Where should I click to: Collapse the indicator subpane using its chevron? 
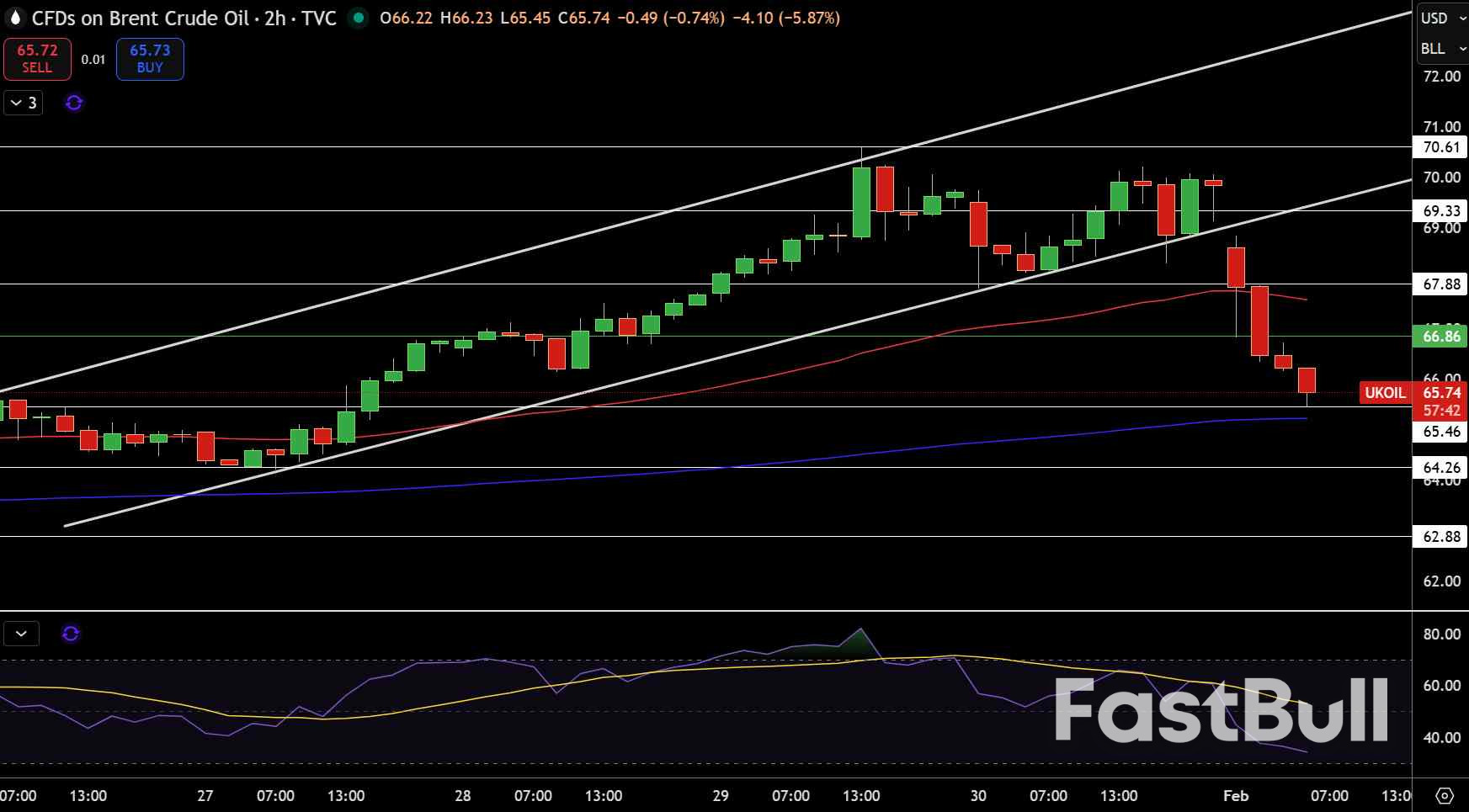coord(21,634)
